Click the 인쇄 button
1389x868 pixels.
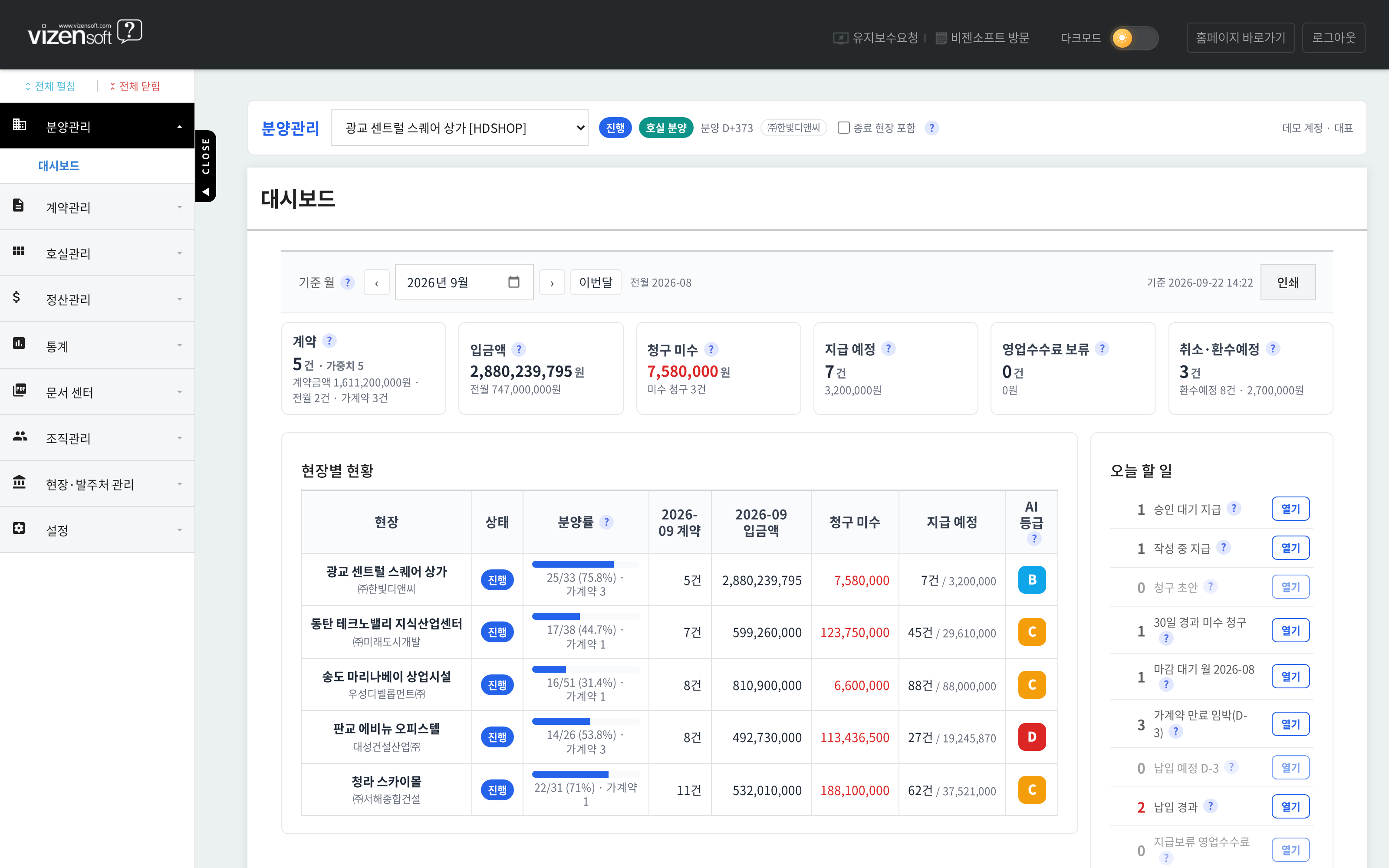[1288, 282]
